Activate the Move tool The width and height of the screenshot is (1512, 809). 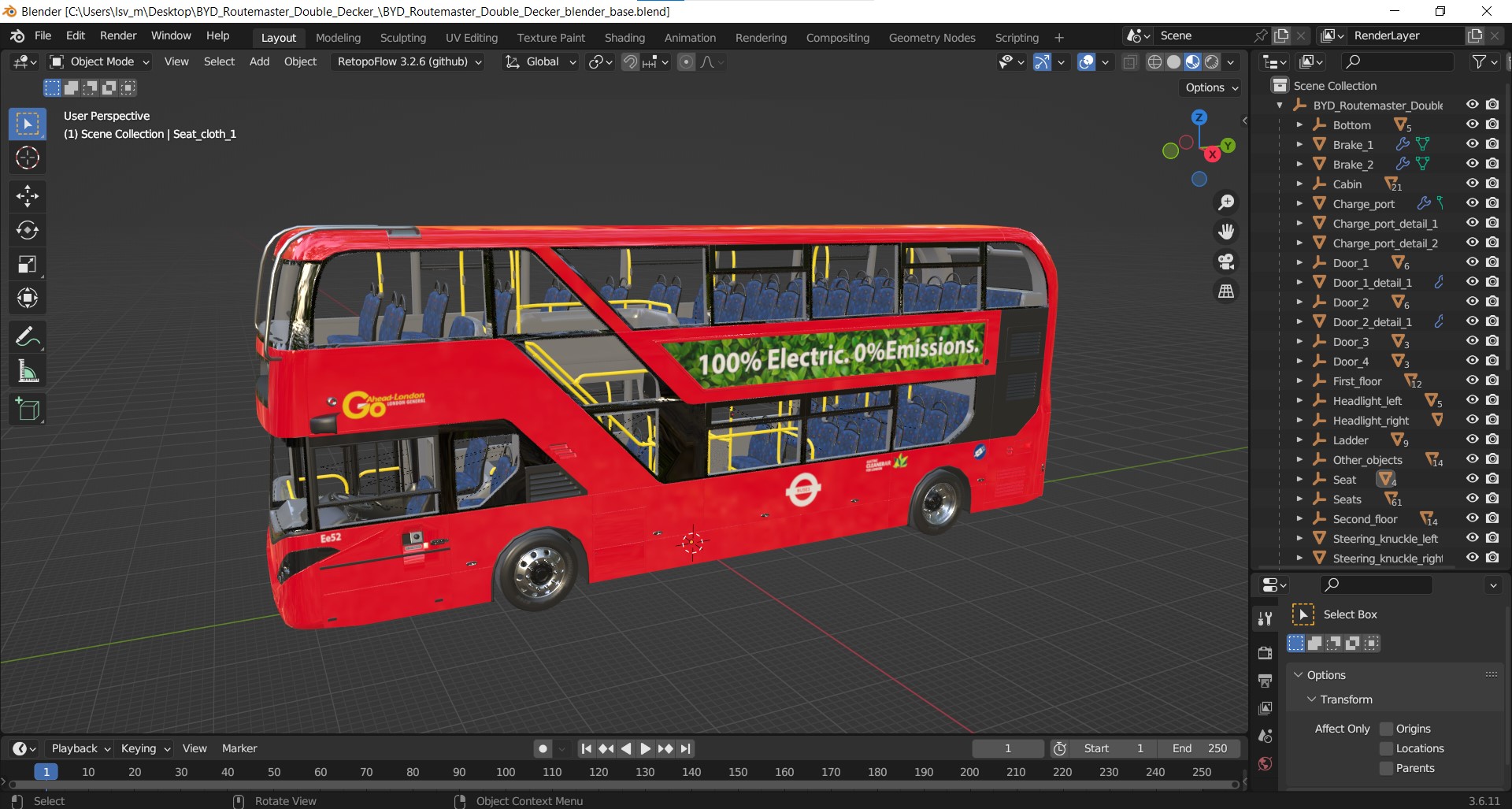coord(28,196)
